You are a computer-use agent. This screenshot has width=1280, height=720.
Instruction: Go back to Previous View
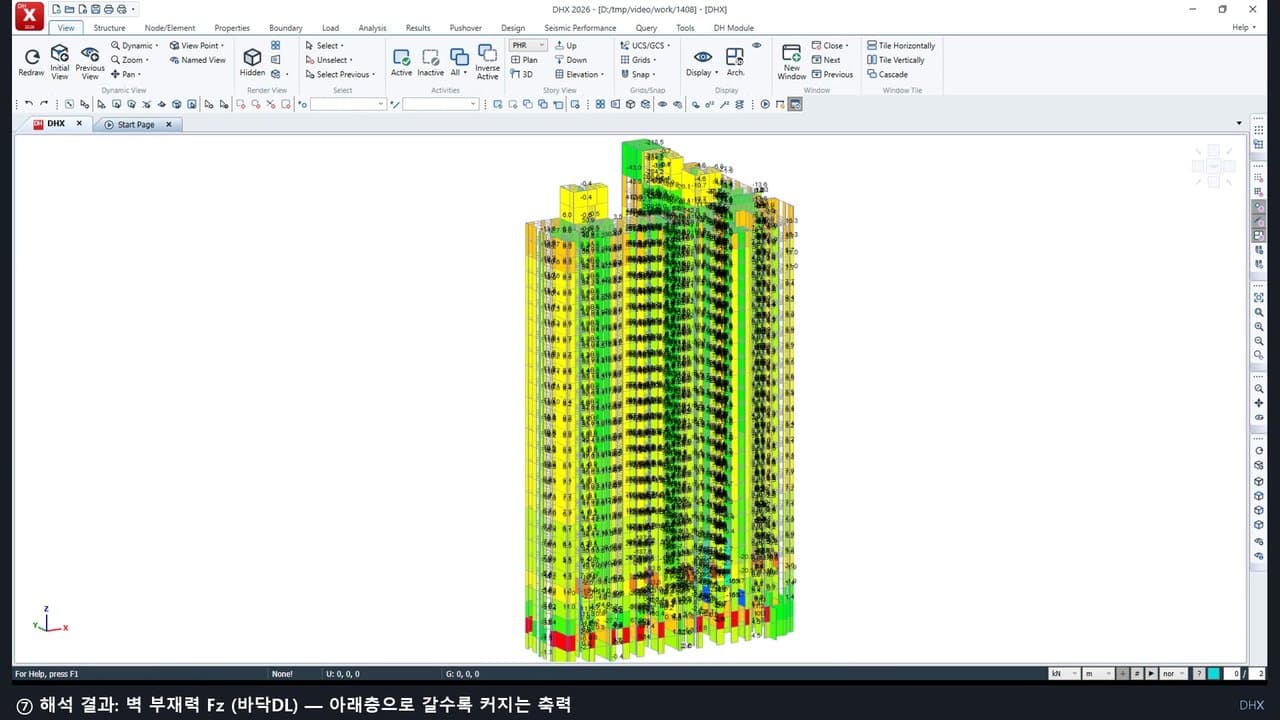point(90,62)
